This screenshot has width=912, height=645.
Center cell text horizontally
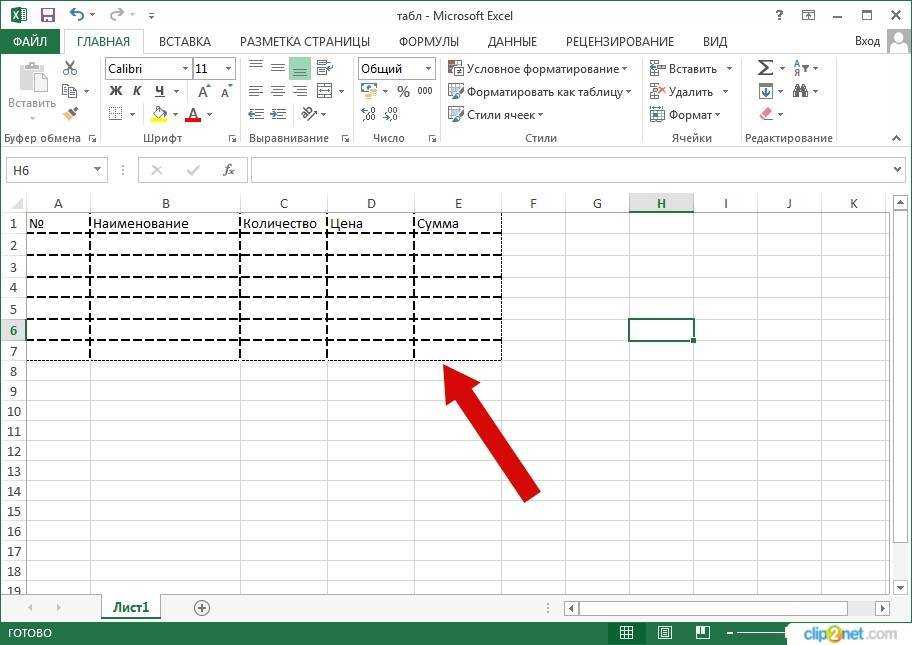pyautogui.click(x=278, y=91)
